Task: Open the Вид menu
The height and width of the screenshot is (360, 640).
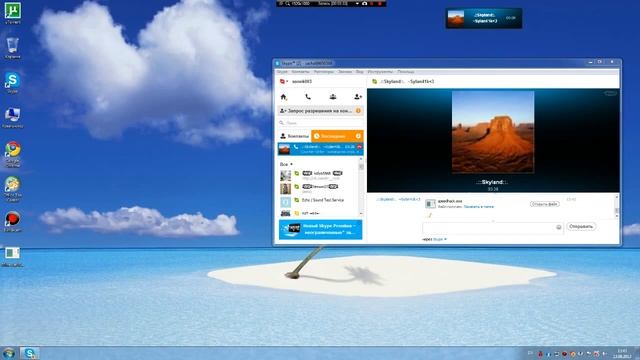Action: tap(360, 72)
